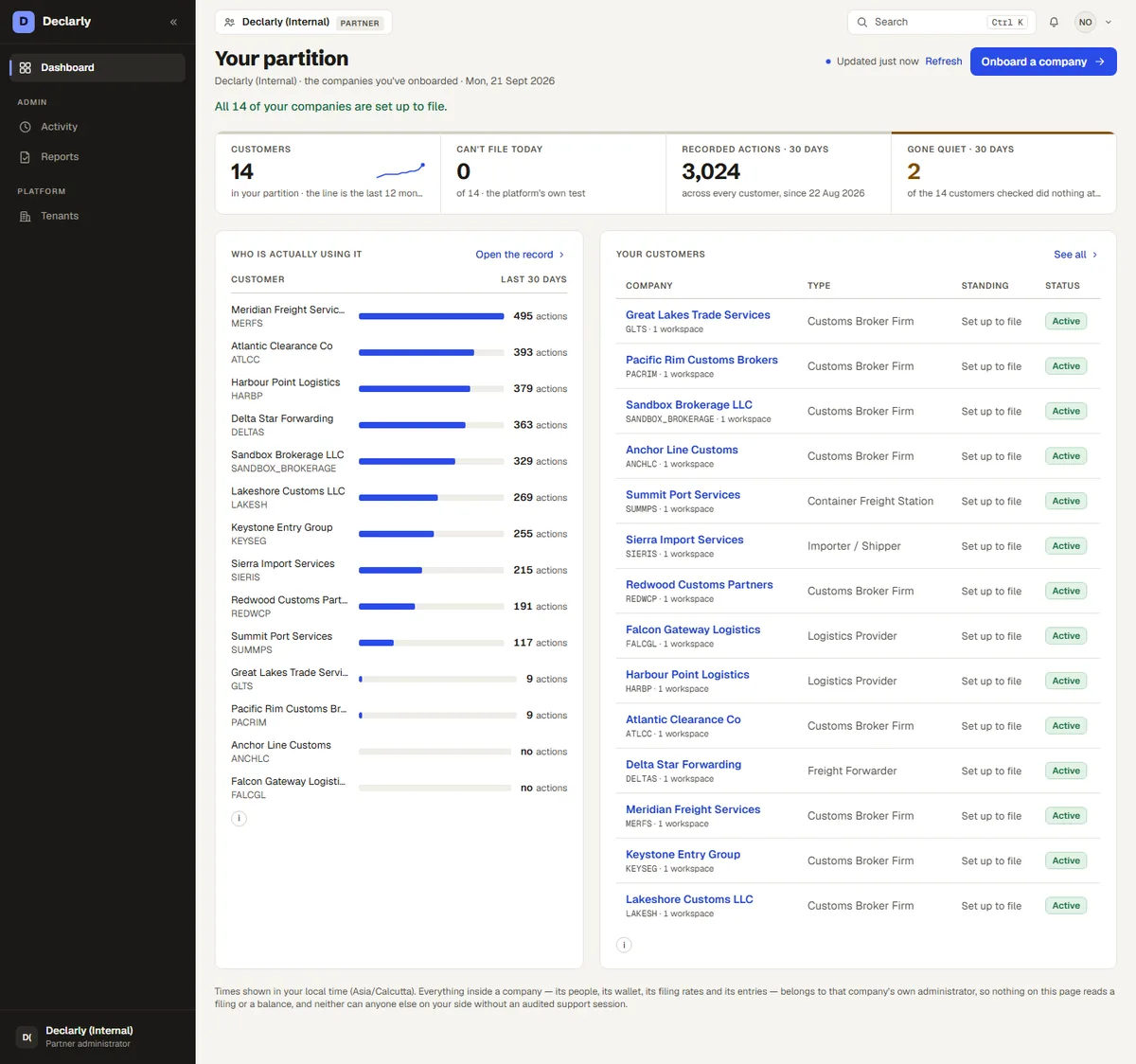Click Falcon Gateway Logisti… usage row
The width and height of the screenshot is (1136, 1064).
pyautogui.click(x=399, y=788)
